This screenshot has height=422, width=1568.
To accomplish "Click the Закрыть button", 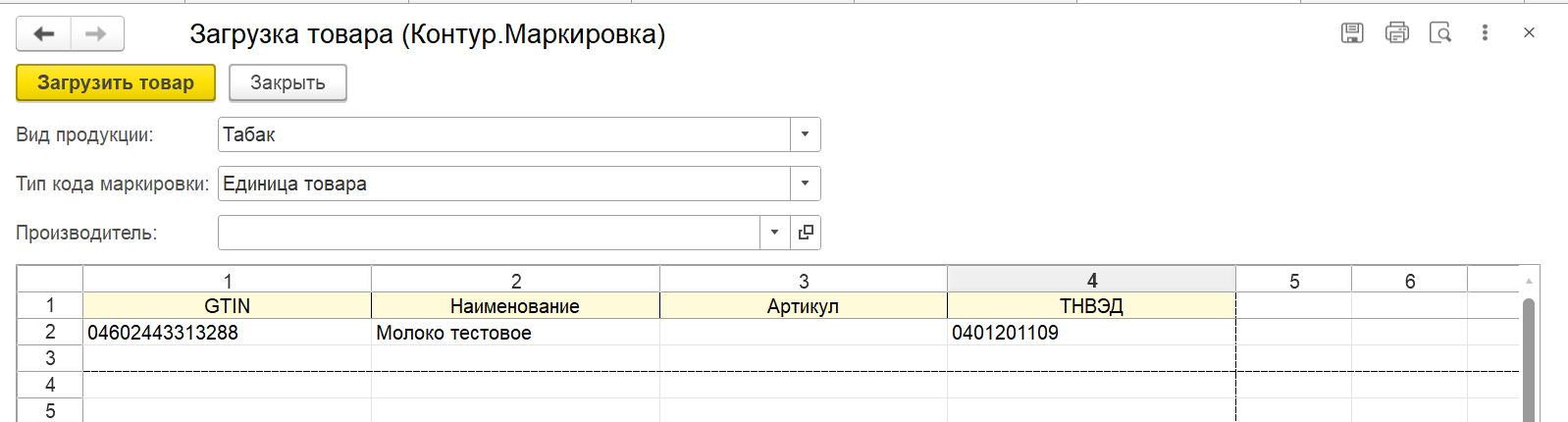I will tap(287, 82).
